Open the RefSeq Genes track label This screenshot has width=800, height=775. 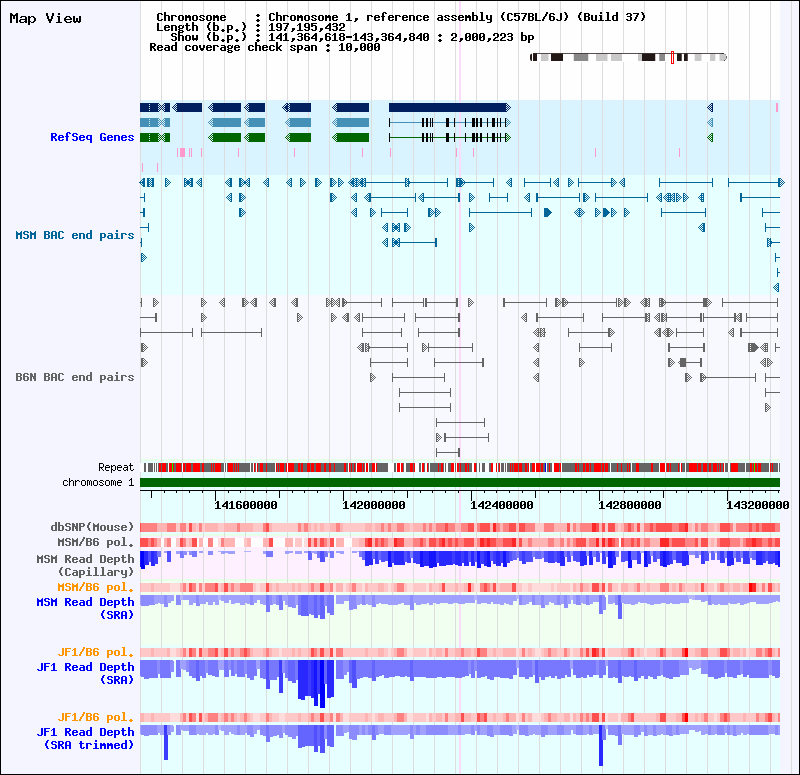92,137
